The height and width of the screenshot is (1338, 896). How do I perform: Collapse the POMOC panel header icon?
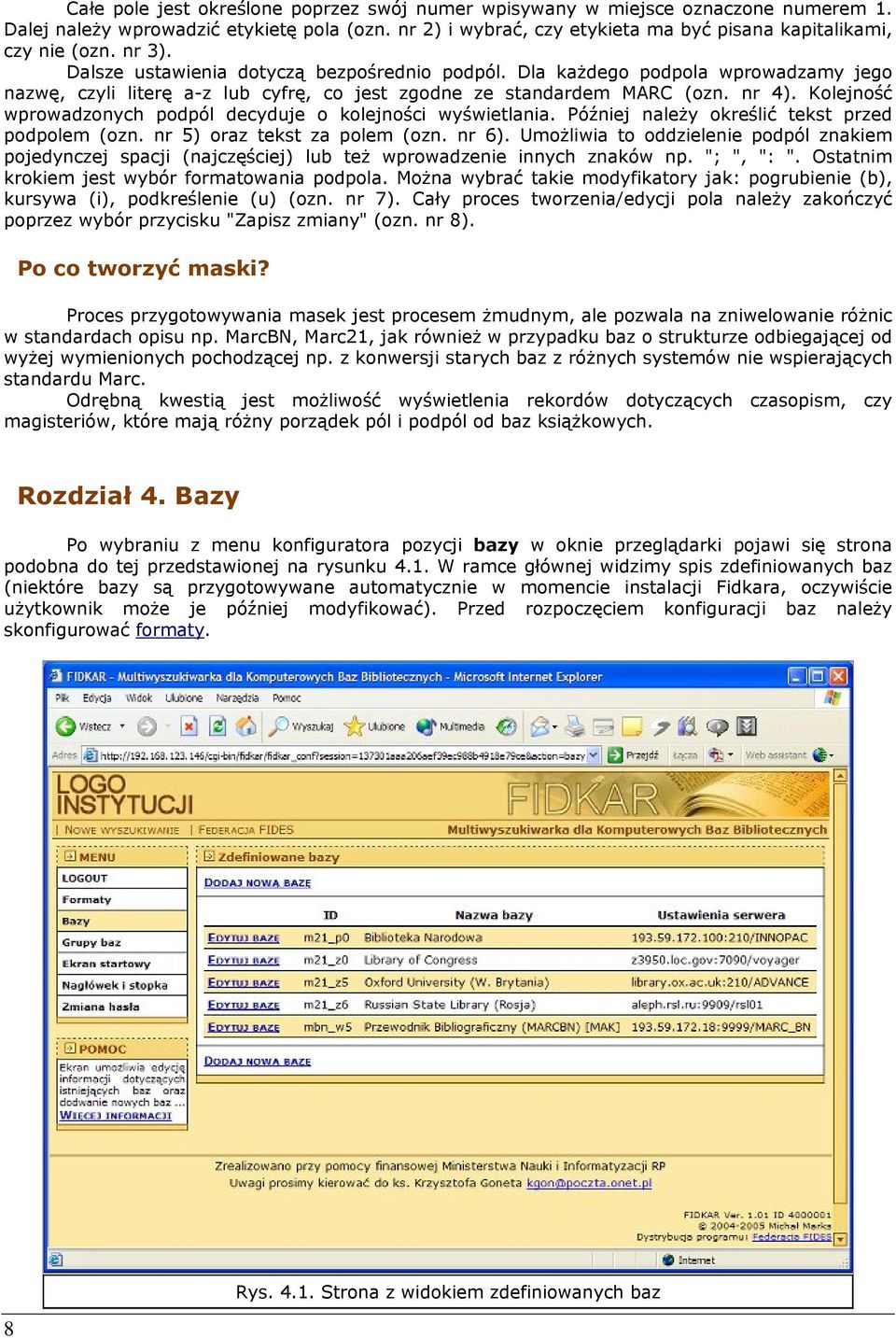pos(69,1049)
